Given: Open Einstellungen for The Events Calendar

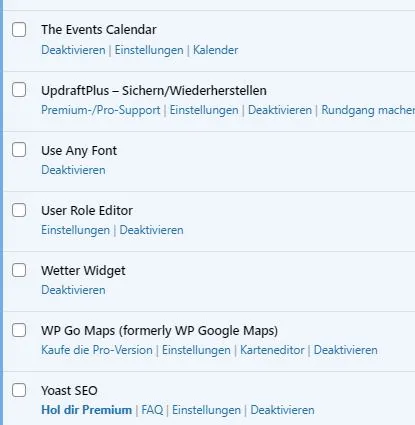Looking at the screenshot, I should (x=149, y=50).
